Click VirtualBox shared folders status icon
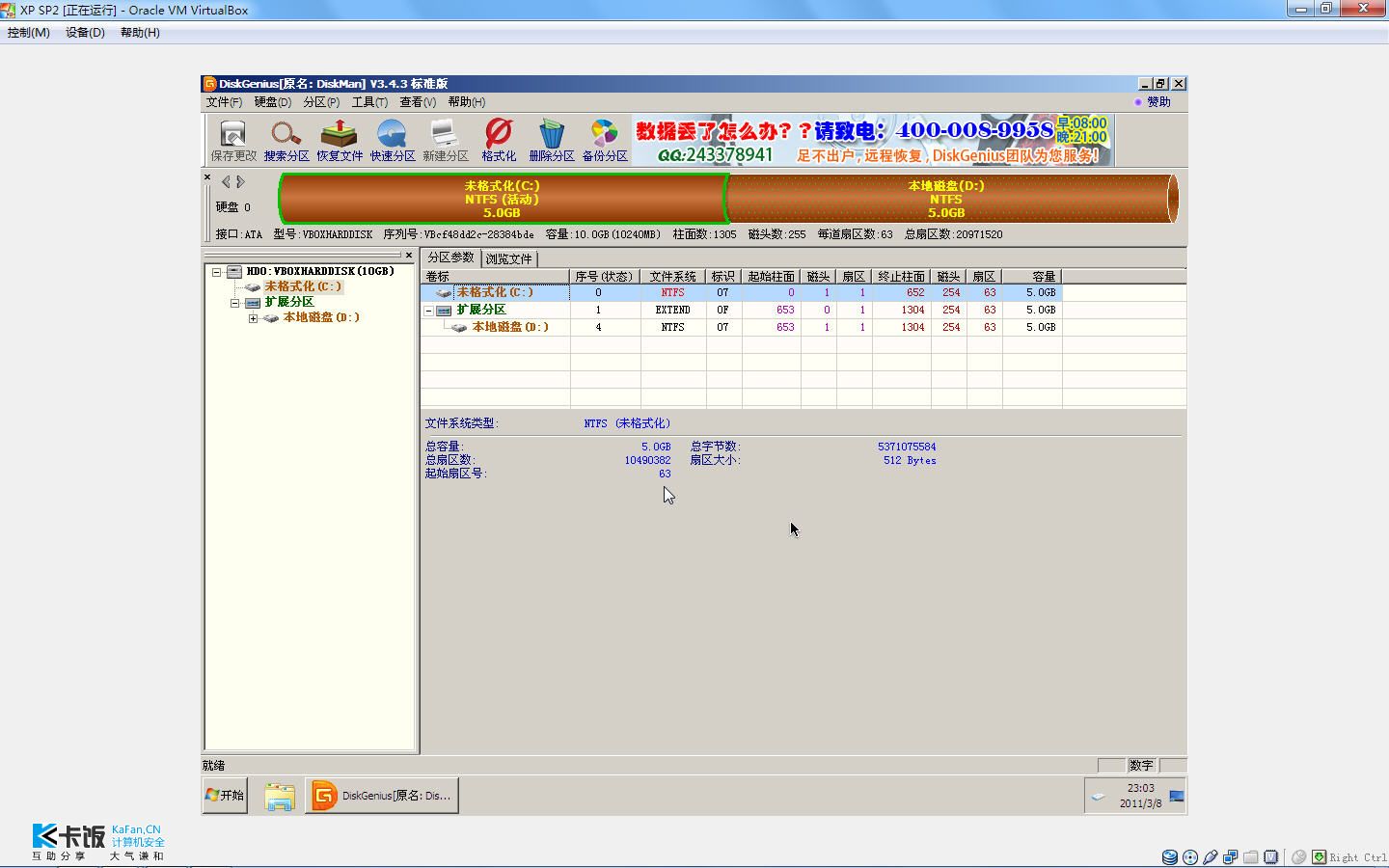 click(1251, 856)
